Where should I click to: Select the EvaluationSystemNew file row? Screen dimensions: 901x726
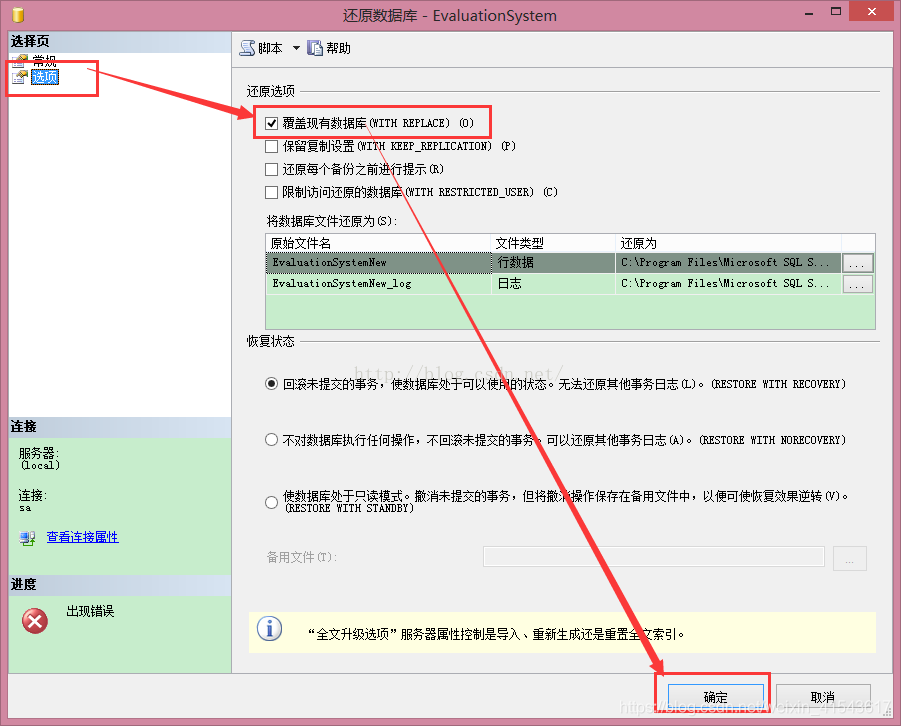pyautogui.click(x=554, y=263)
